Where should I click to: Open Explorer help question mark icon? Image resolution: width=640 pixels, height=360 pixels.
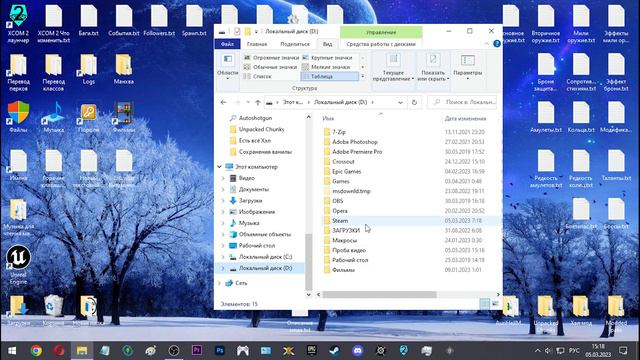496,44
